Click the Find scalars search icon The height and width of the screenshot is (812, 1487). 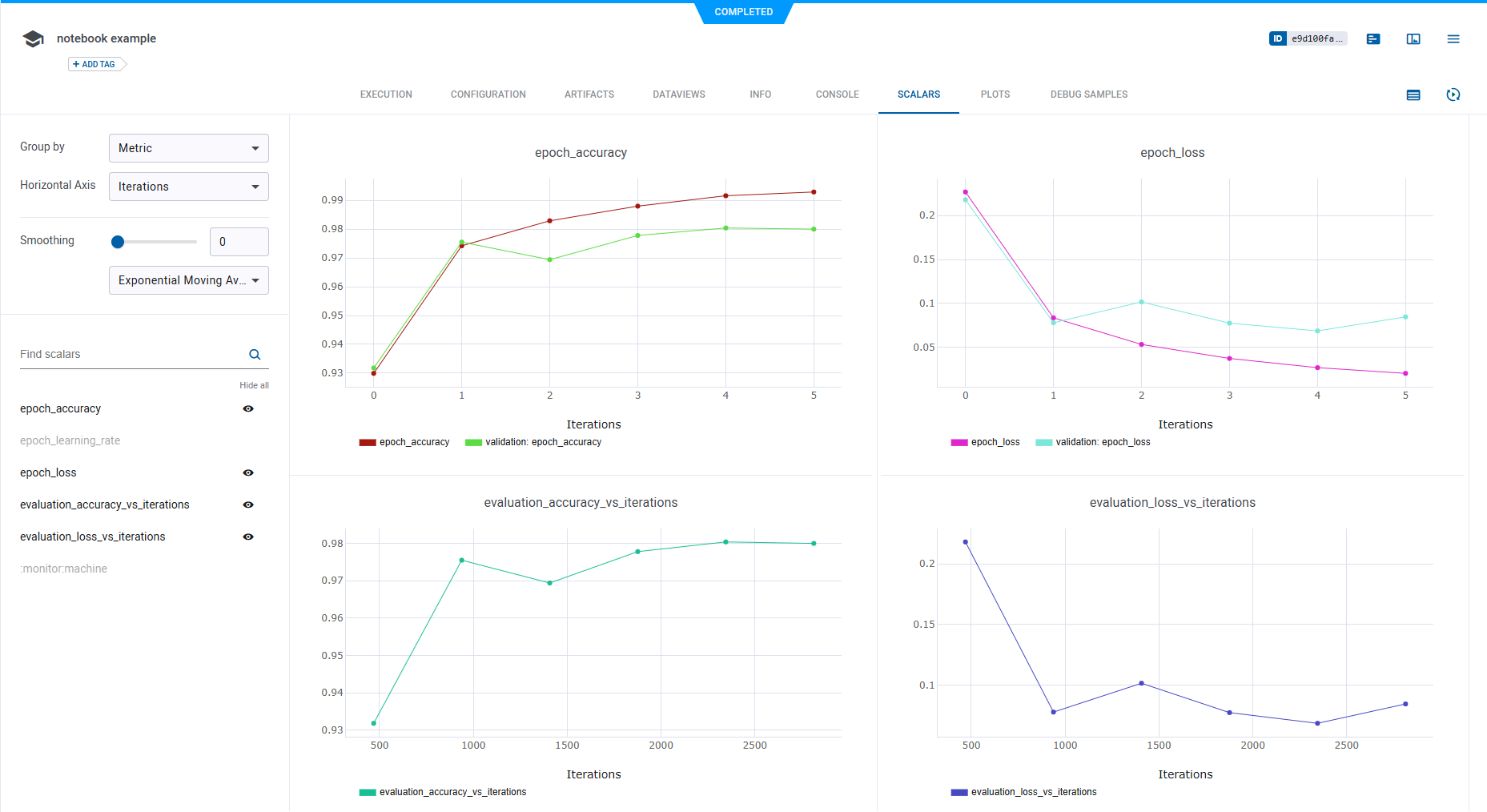pyautogui.click(x=255, y=355)
